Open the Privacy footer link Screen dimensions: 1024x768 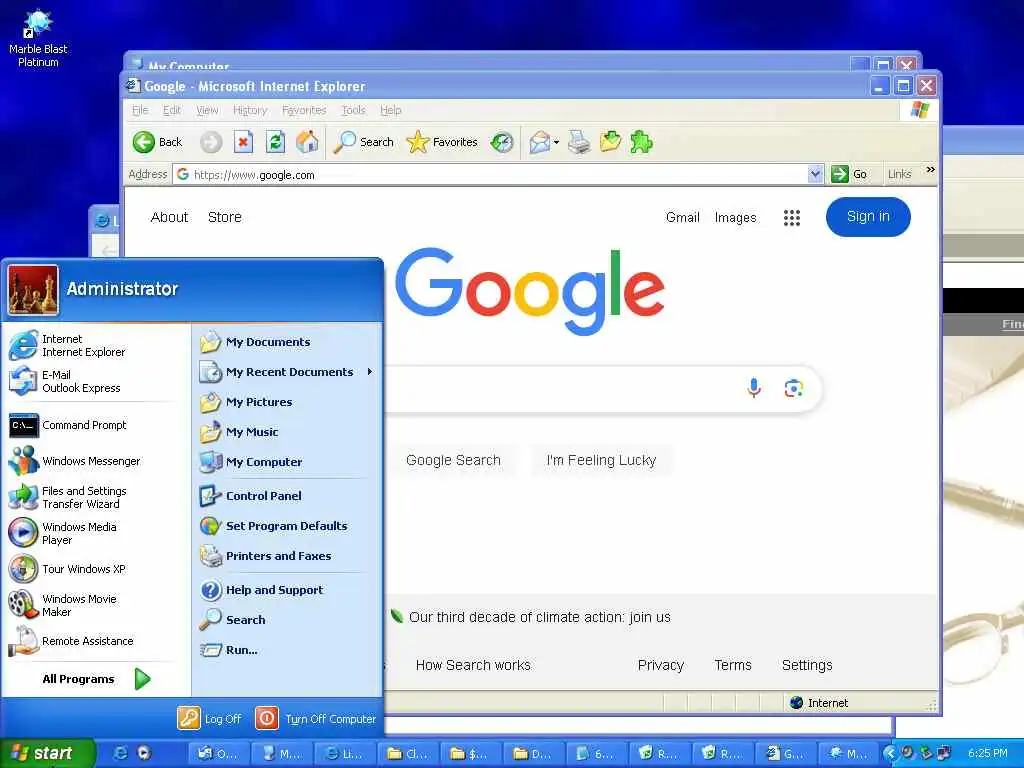pyautogui.click(x=660, y=665)
